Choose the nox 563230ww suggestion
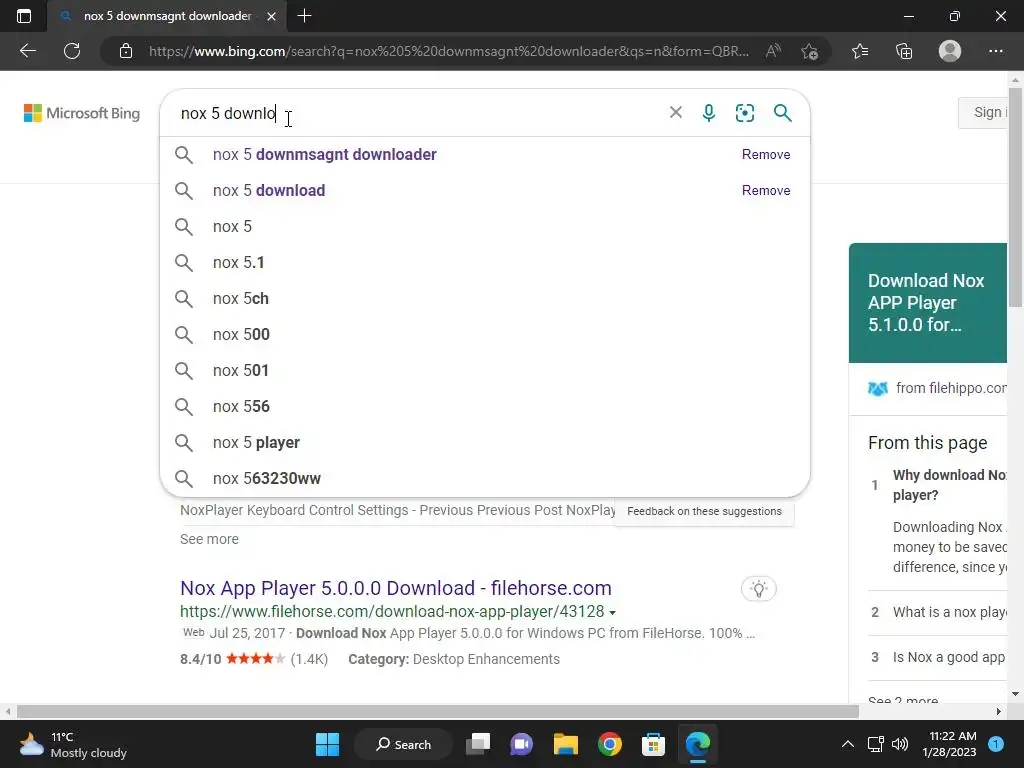 [485, 478]
